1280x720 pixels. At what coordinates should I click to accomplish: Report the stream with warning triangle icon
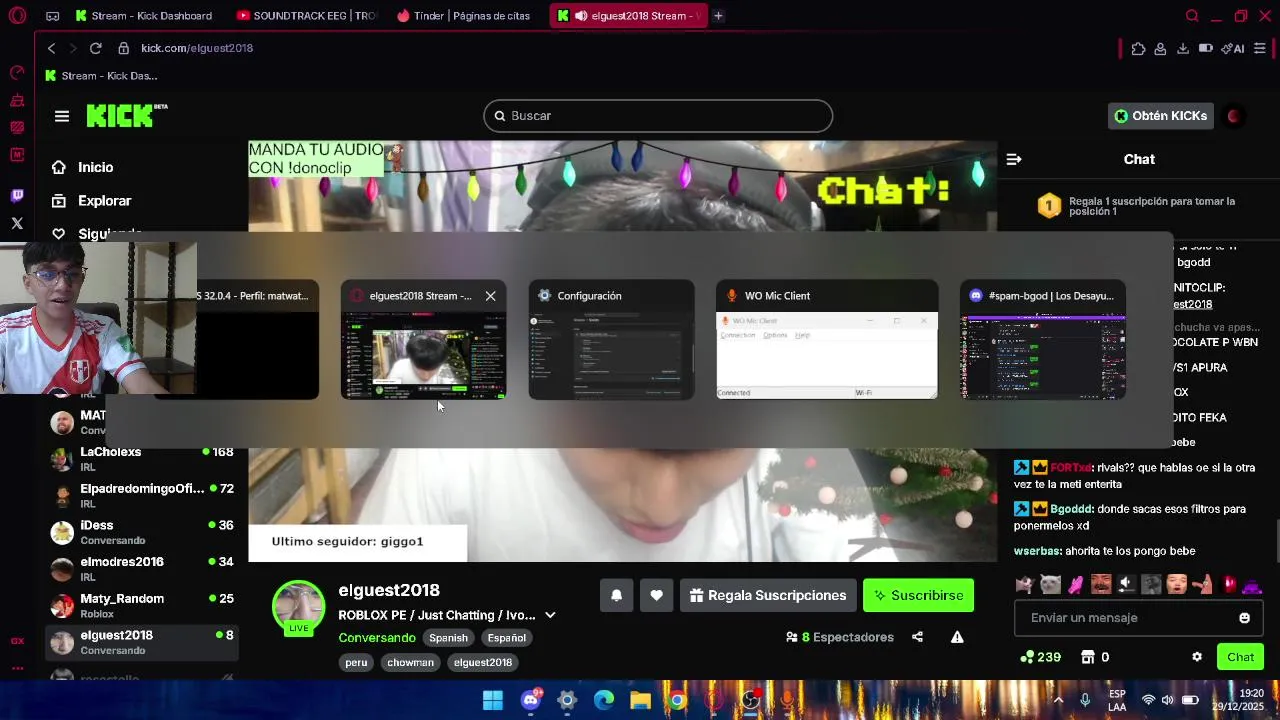click(x=957, y=637)
